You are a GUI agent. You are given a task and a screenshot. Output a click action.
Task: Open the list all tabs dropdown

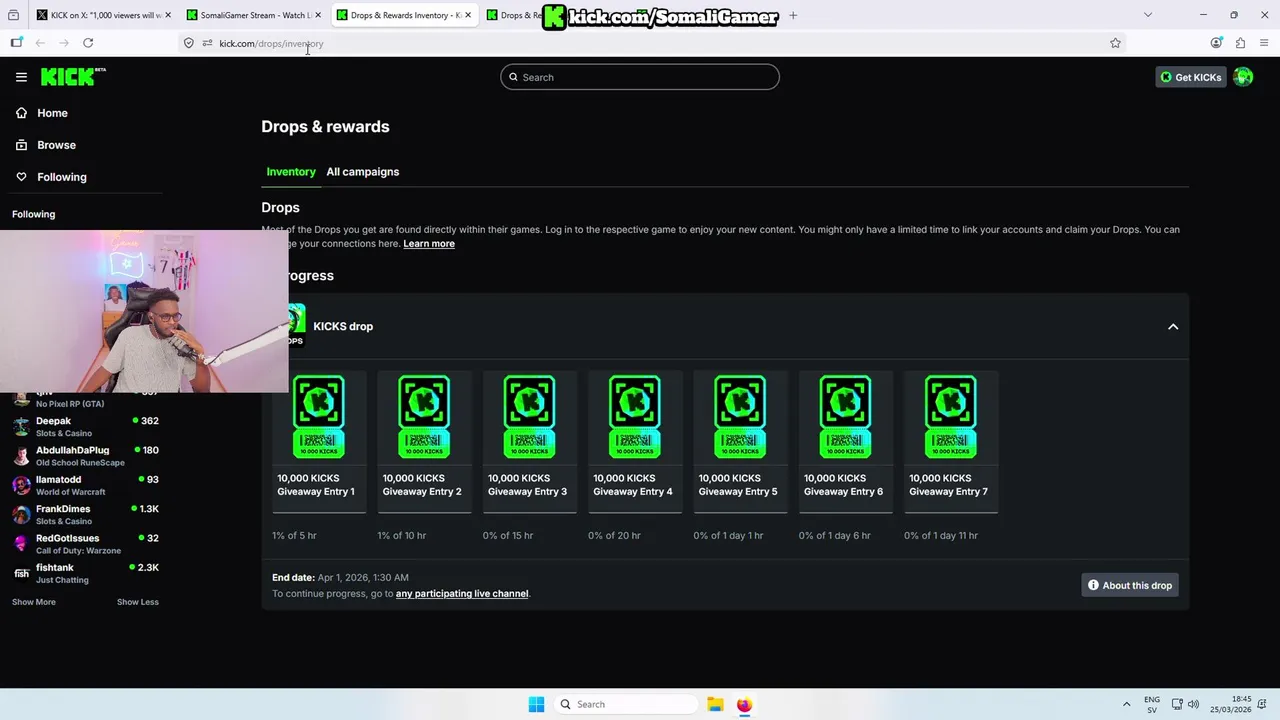(x=1148, y=15)
